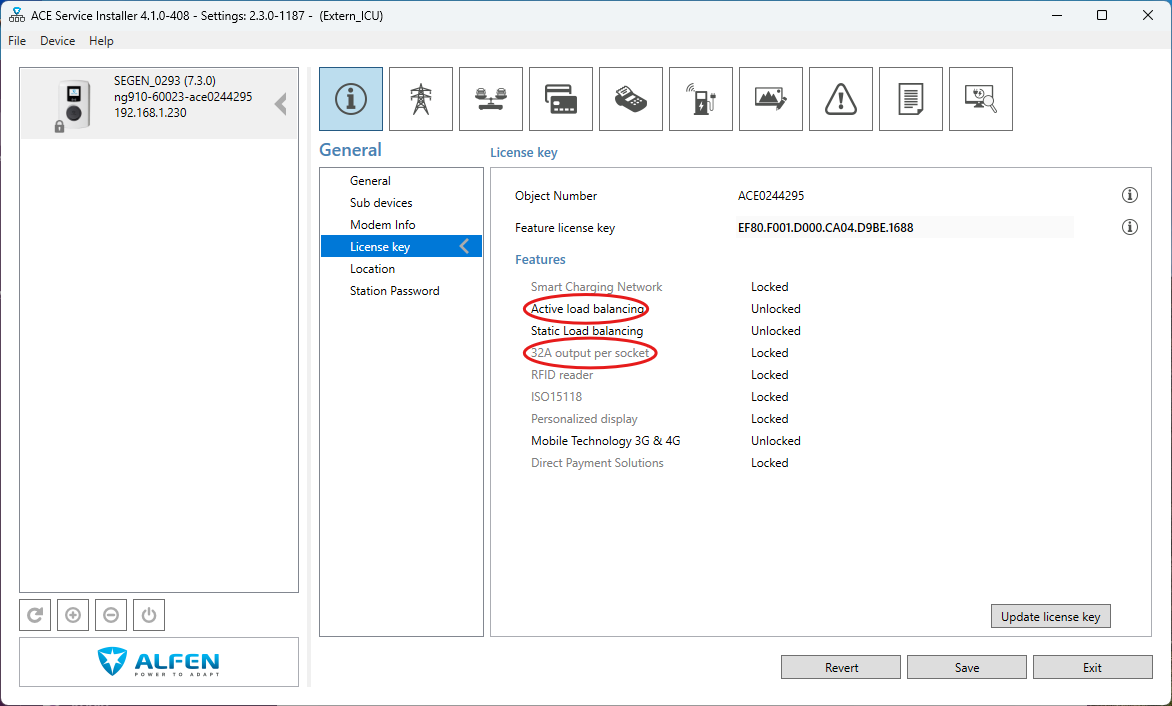
Task: Select Modem Info in the sidebar
Action: click(382, 225)
